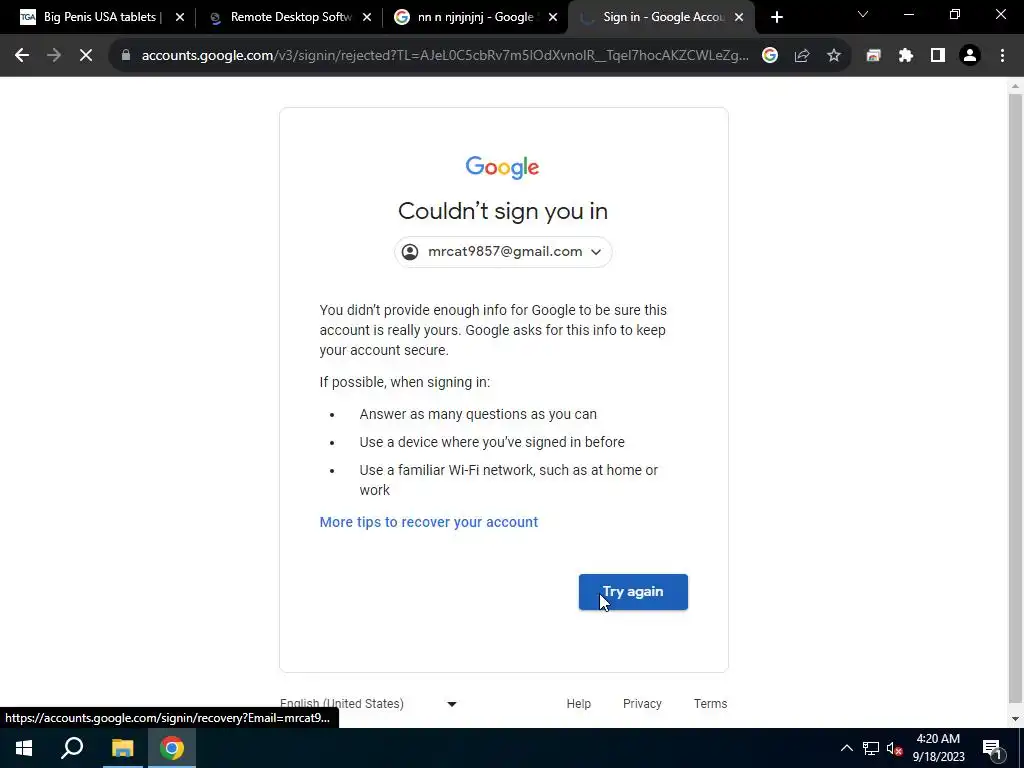Click text Use a device where you've signed in before
The width and height of the screenshot is (1024, 768).
[x=492, y=443]
